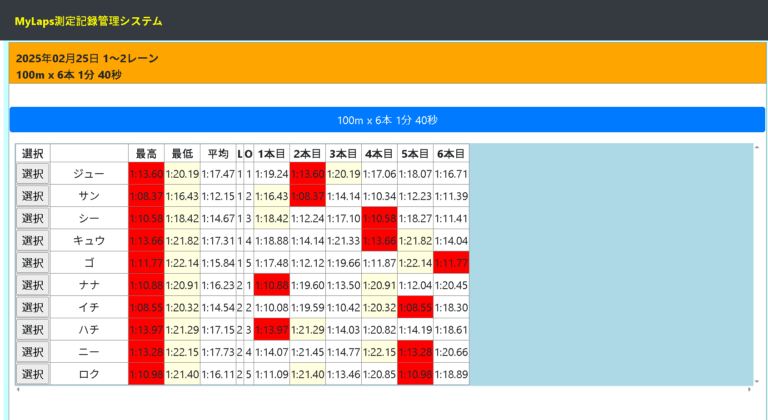Click the table's vertical scrollbar down arrow

tap(757, 379)
